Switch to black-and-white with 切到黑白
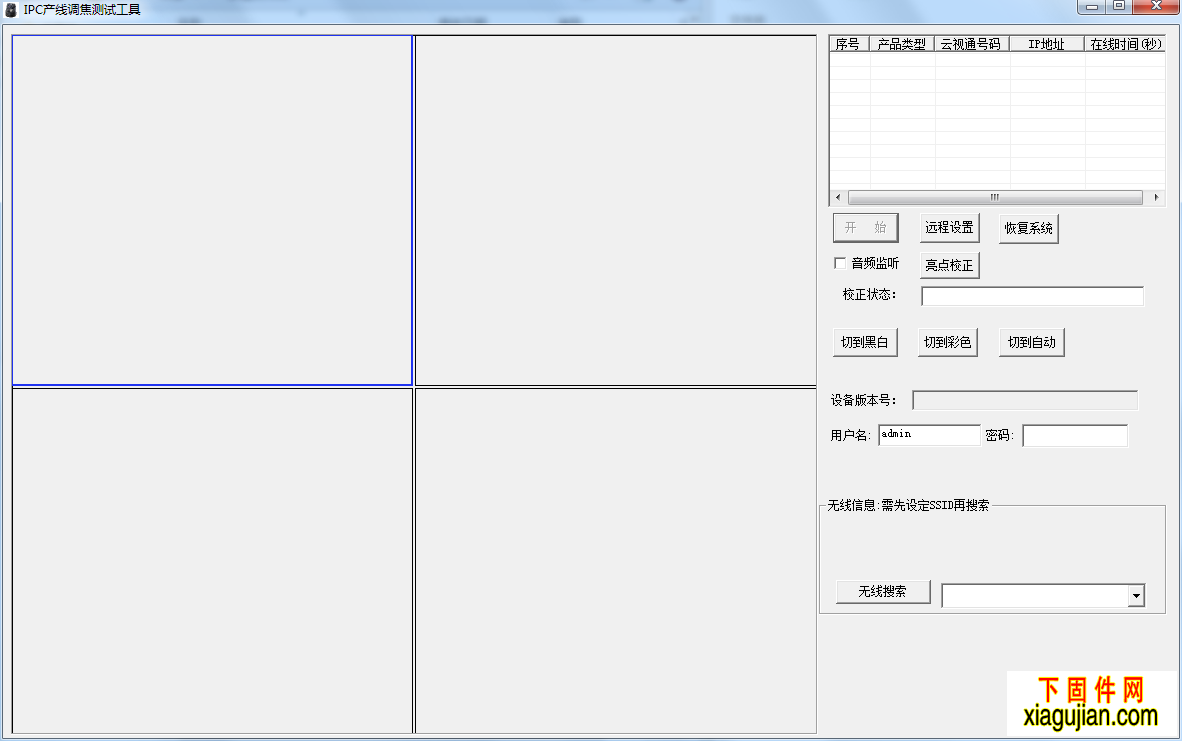 [865, 342]
